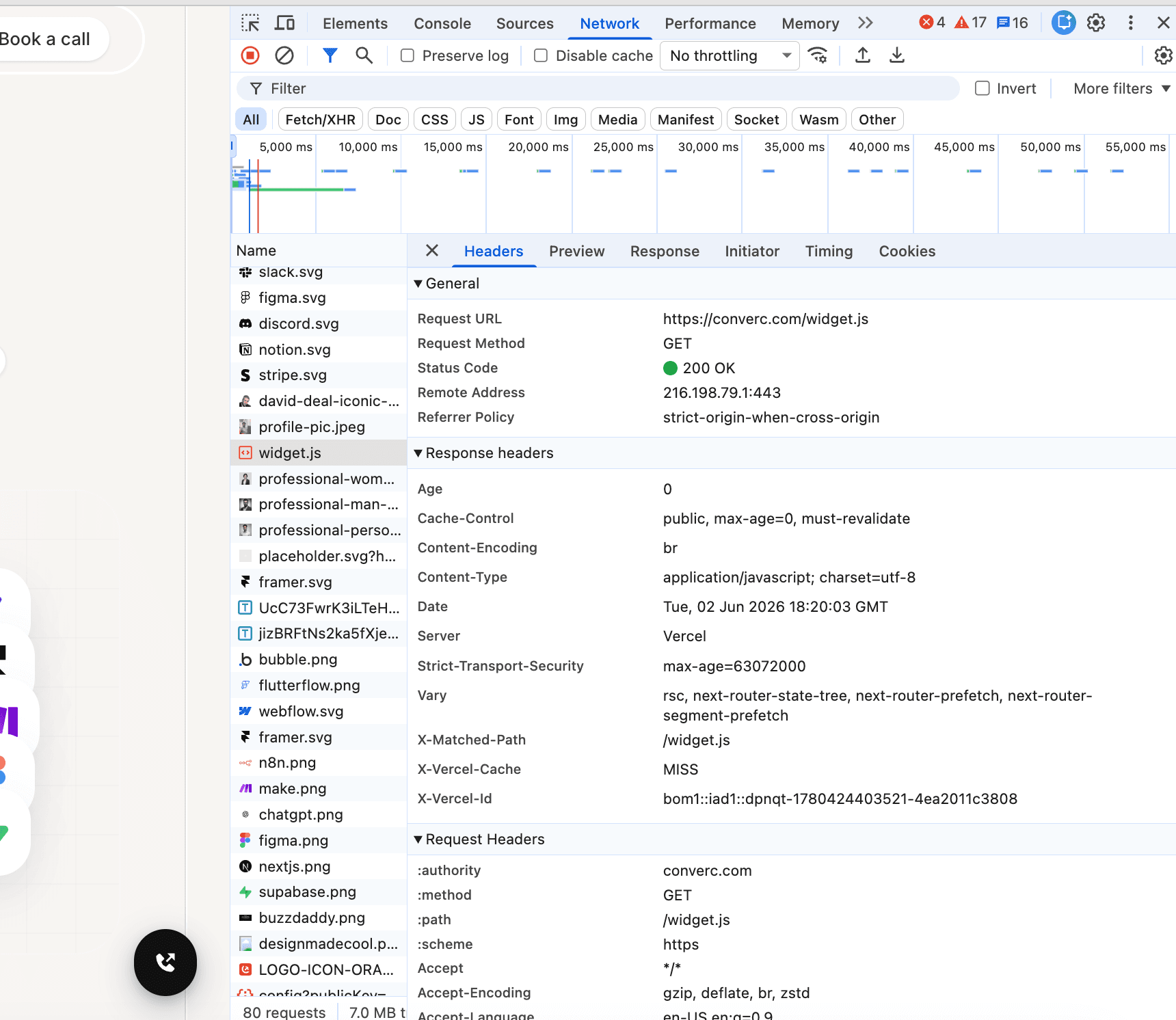
Task: Select the supabase.png request
Action: pyautogui.click(x=319, y=891)
